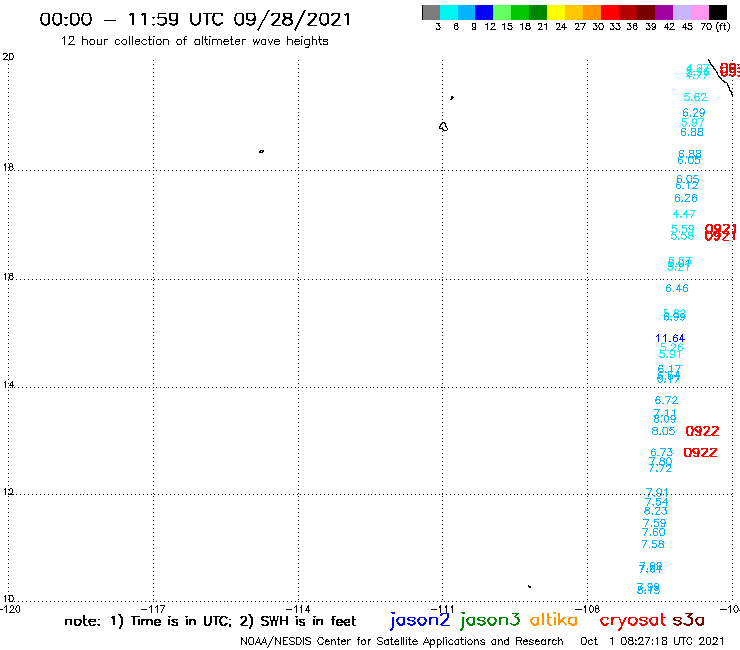Select the altika satellite legend label
The image size is (740, 650).
coord(554,620)
